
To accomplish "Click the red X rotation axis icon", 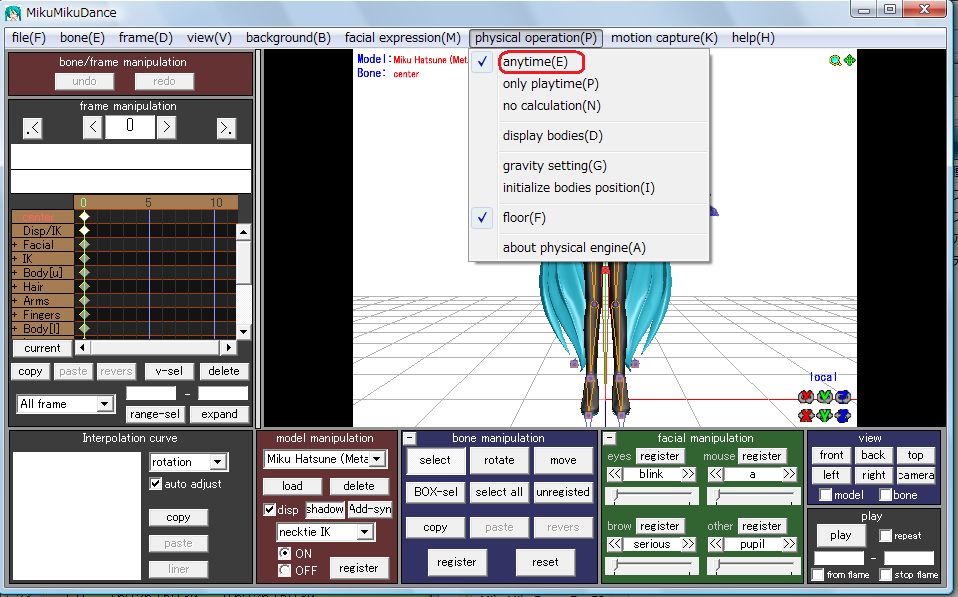I will [806, 397].
